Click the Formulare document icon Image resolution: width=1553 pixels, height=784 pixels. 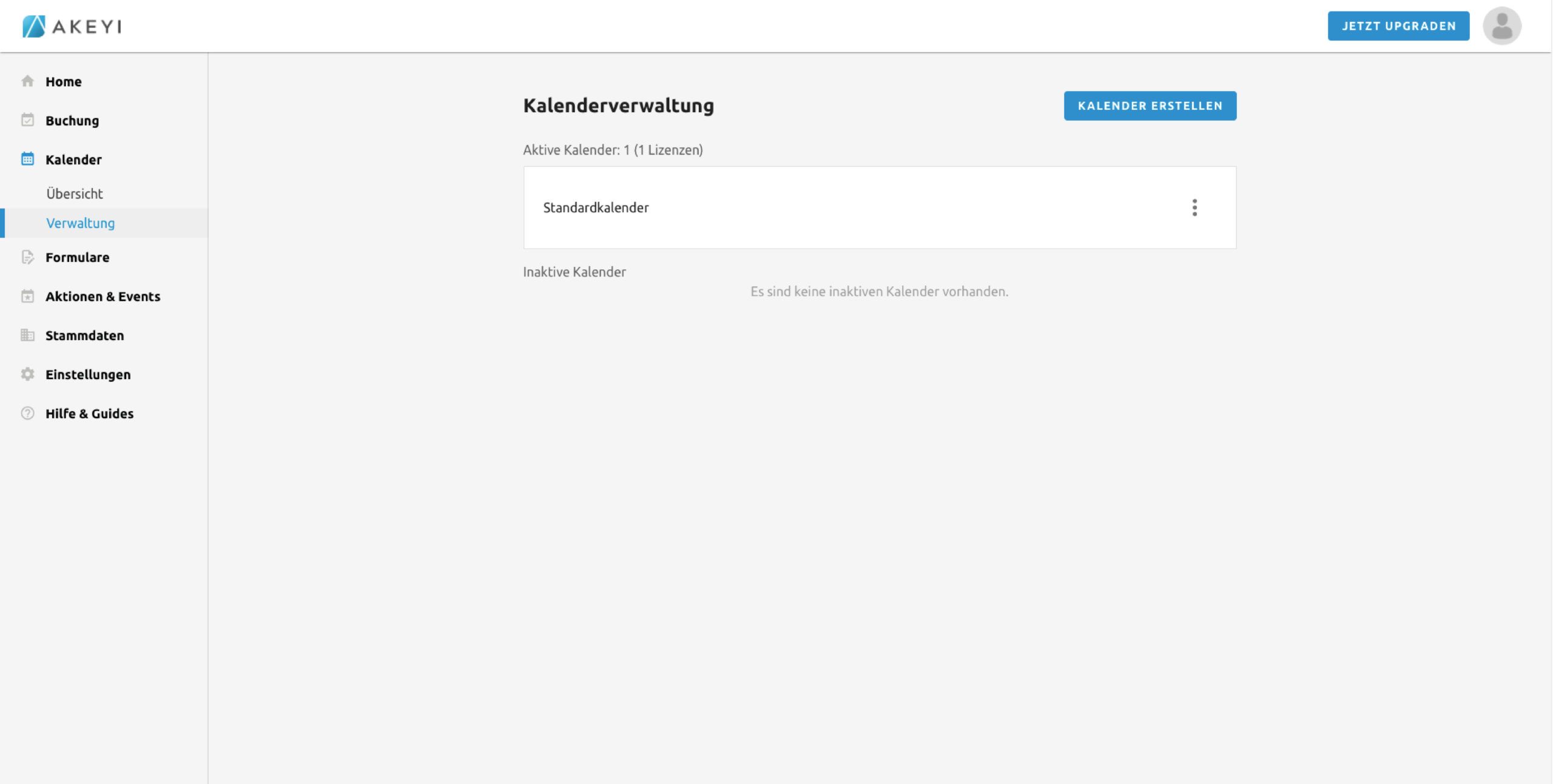[27, 257]
